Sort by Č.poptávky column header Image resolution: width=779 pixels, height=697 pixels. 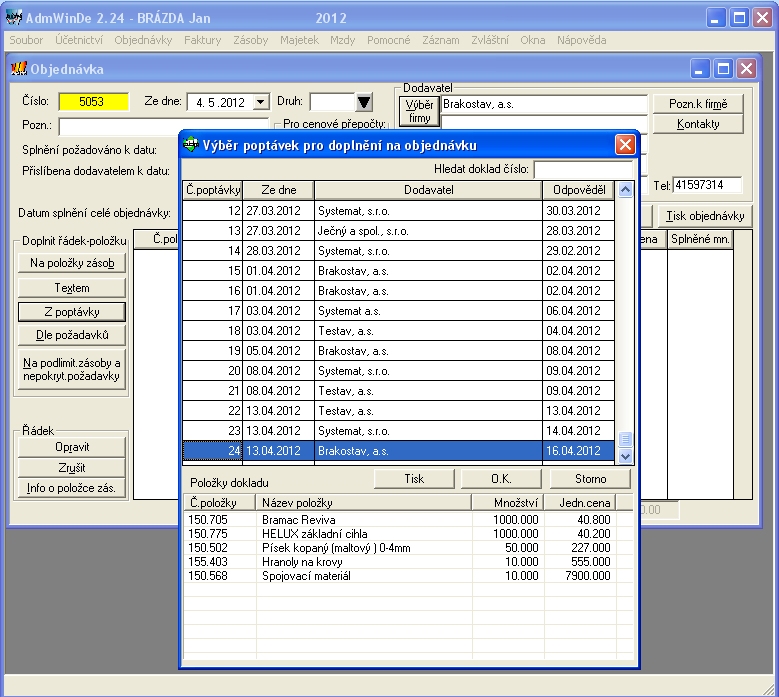coord(213,190)
